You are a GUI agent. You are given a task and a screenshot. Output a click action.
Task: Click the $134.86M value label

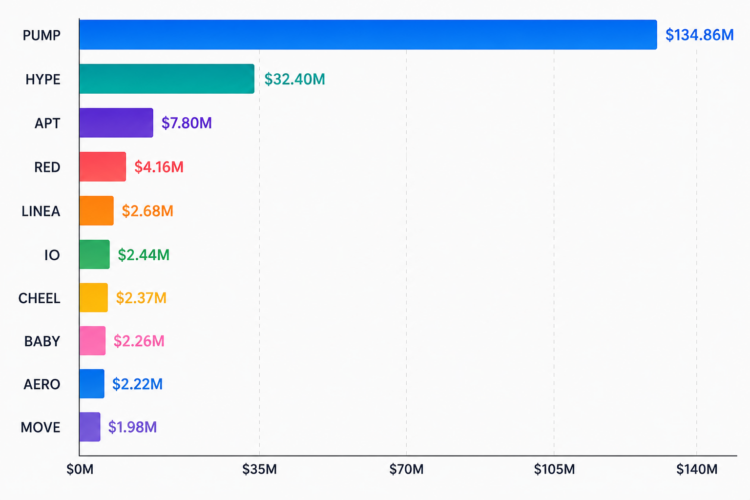coord(699,35)
